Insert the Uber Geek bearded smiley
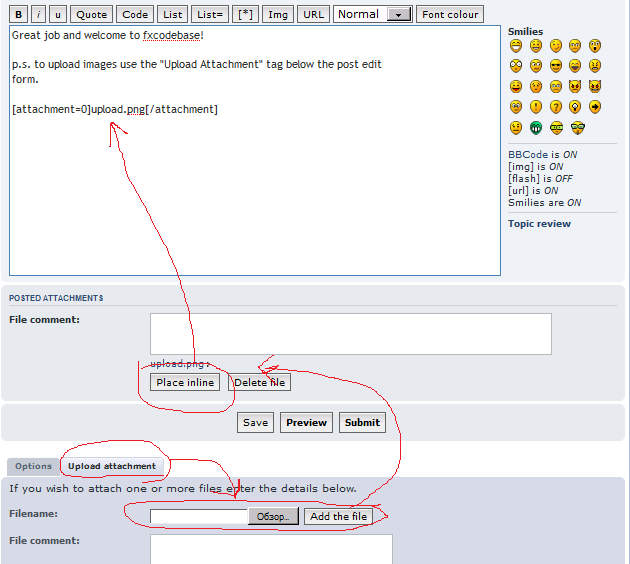The width and height of the screenshot is (630, 564). click(578, 128)
